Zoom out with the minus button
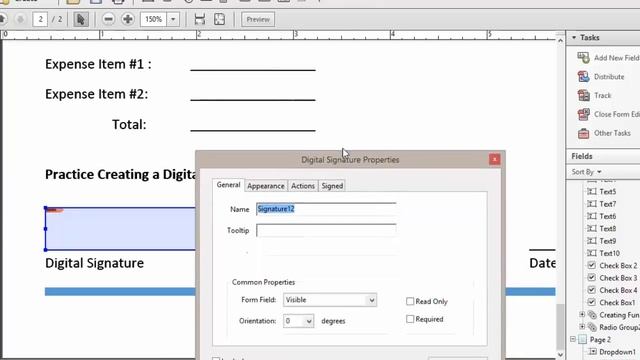 coord(108,19)
